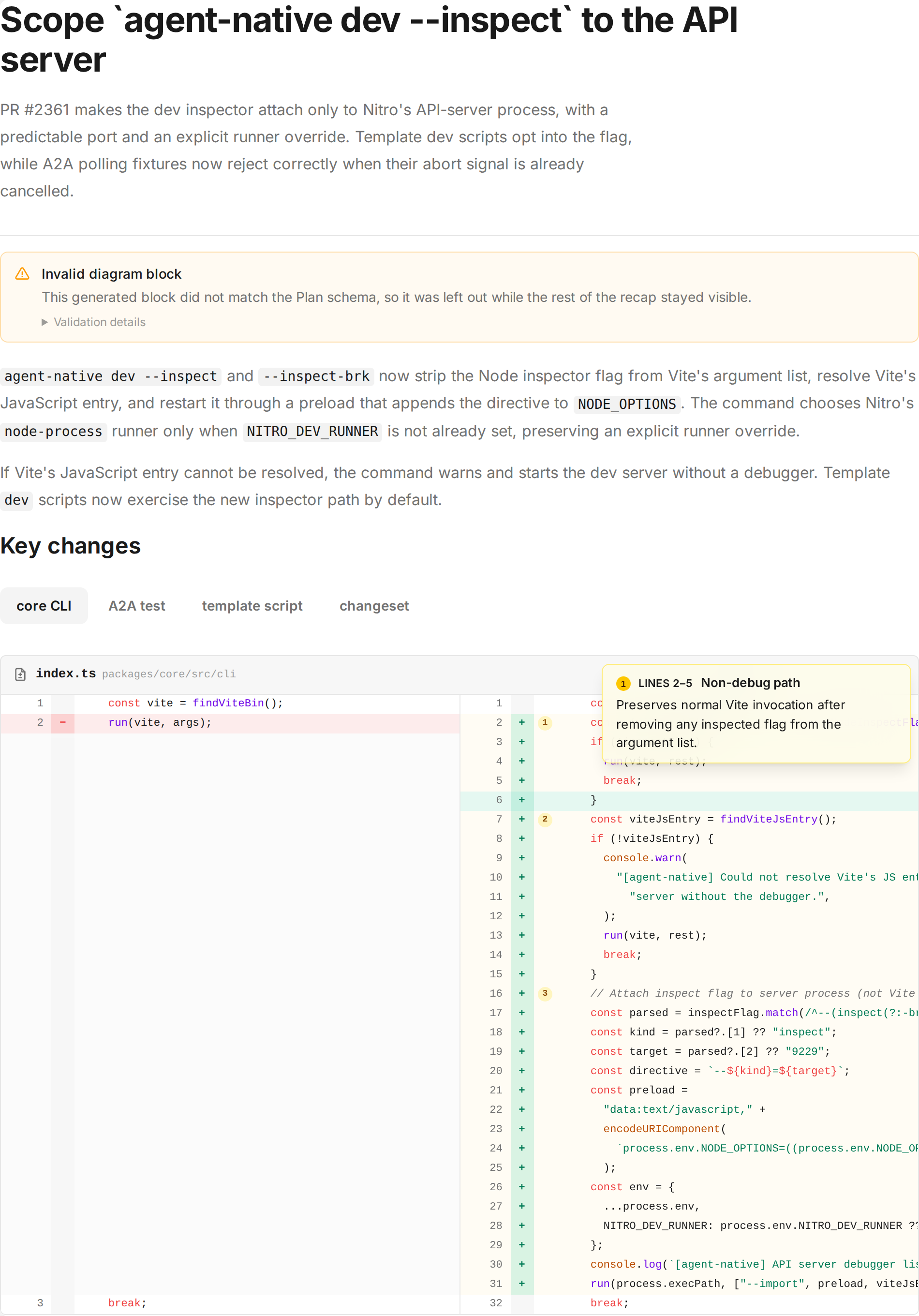Image resolution: width=919 pixels, height=1316 pixels.
Task: Expand Validation details disclosure
Action: click(93, 322)
